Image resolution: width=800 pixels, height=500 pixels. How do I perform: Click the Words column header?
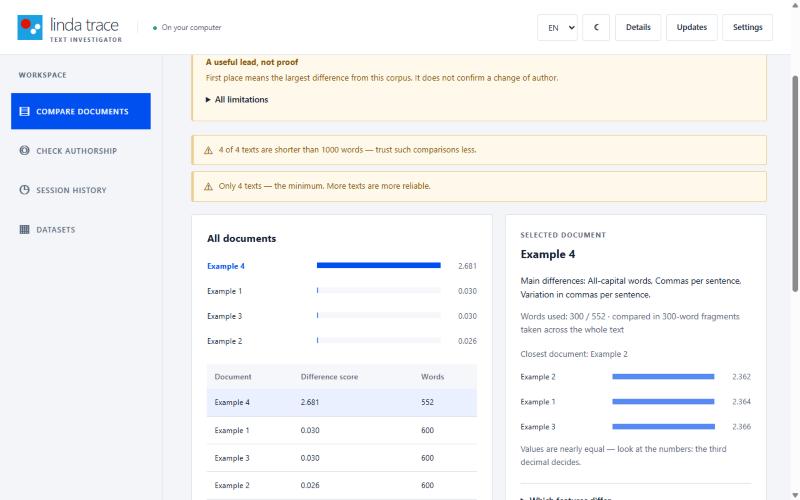click(x=432, y=377)
